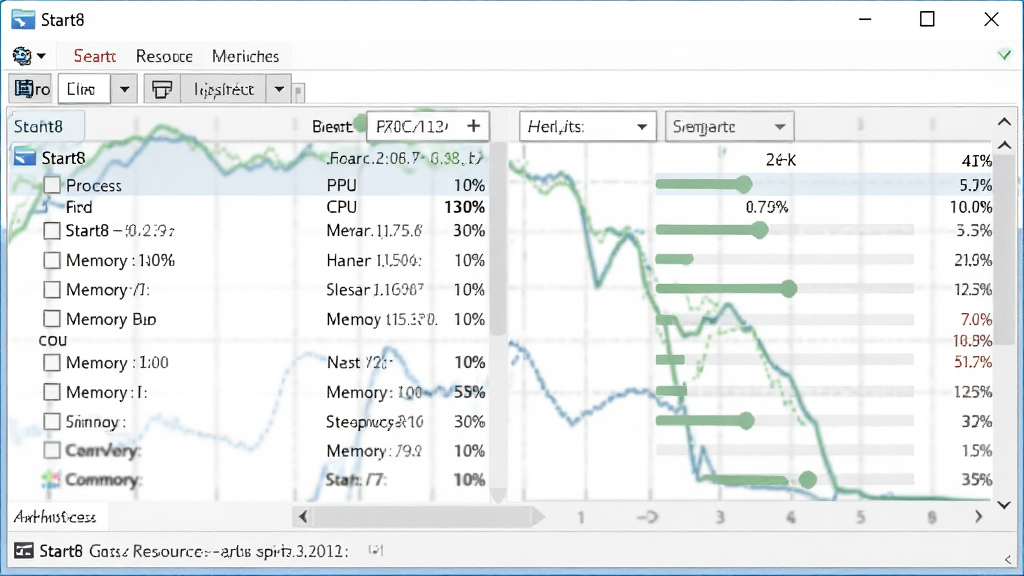Screen dimensions: 1024x576
Task: Click the Cine combo box field
Action: click(x=84, y=89)
